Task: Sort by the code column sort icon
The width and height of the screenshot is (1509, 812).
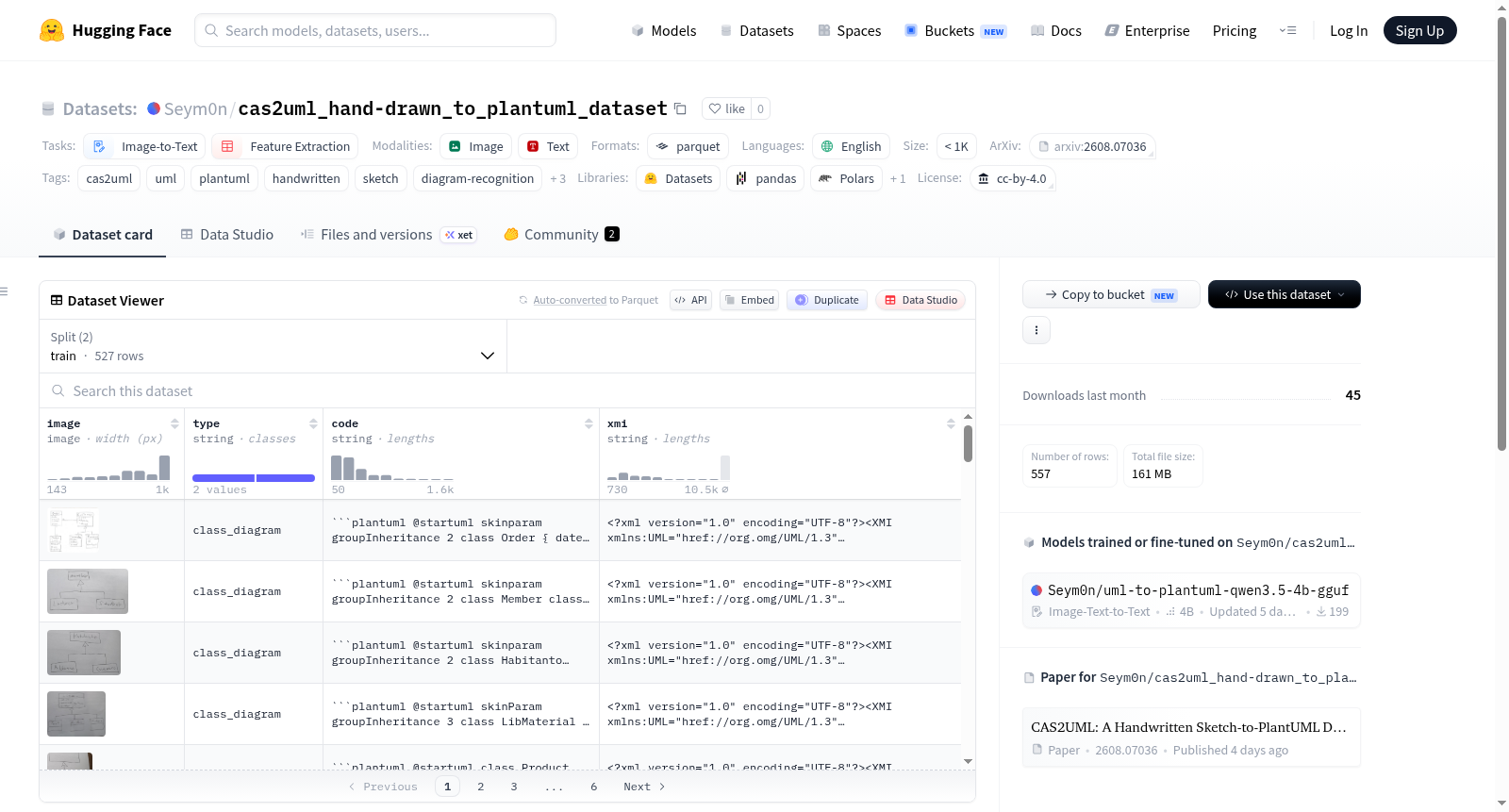Action: point(589,423)
